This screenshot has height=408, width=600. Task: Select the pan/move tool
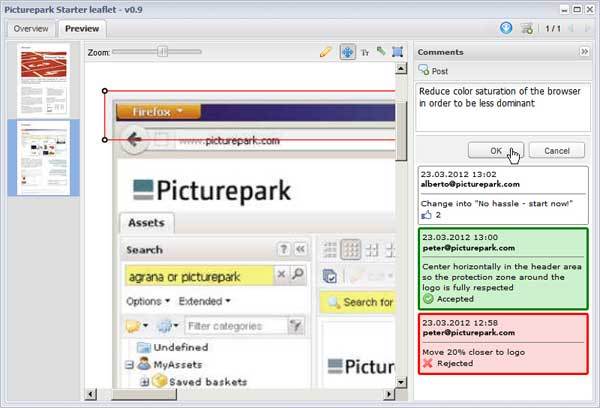[347, 52]
